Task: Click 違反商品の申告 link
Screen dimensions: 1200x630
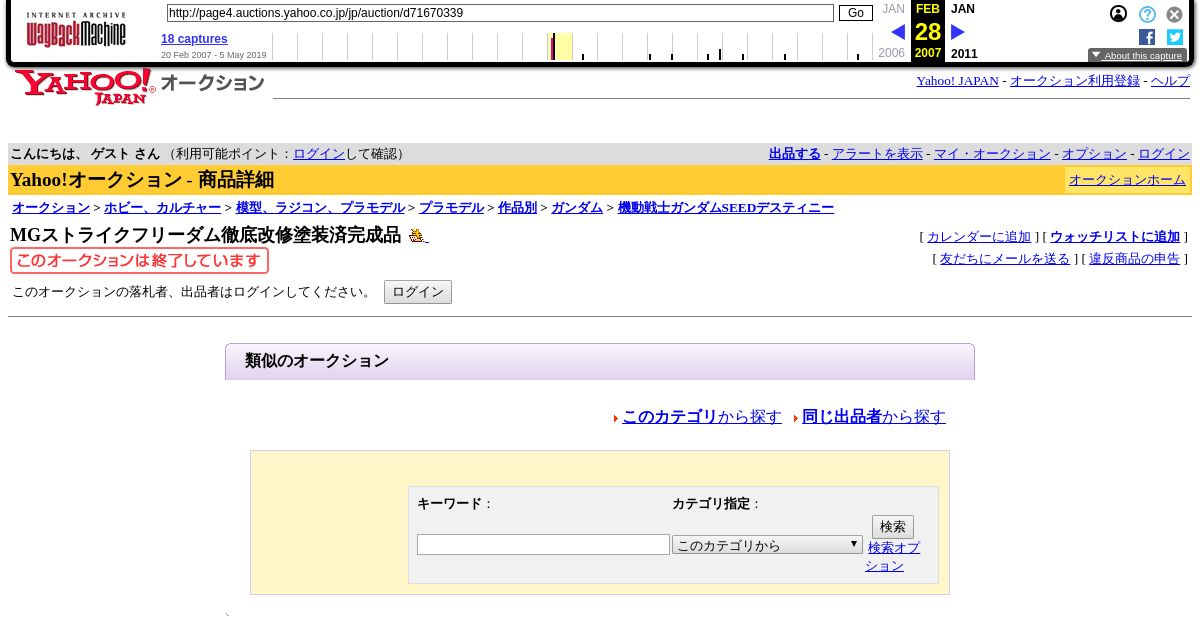Action: coord(1134,259)
